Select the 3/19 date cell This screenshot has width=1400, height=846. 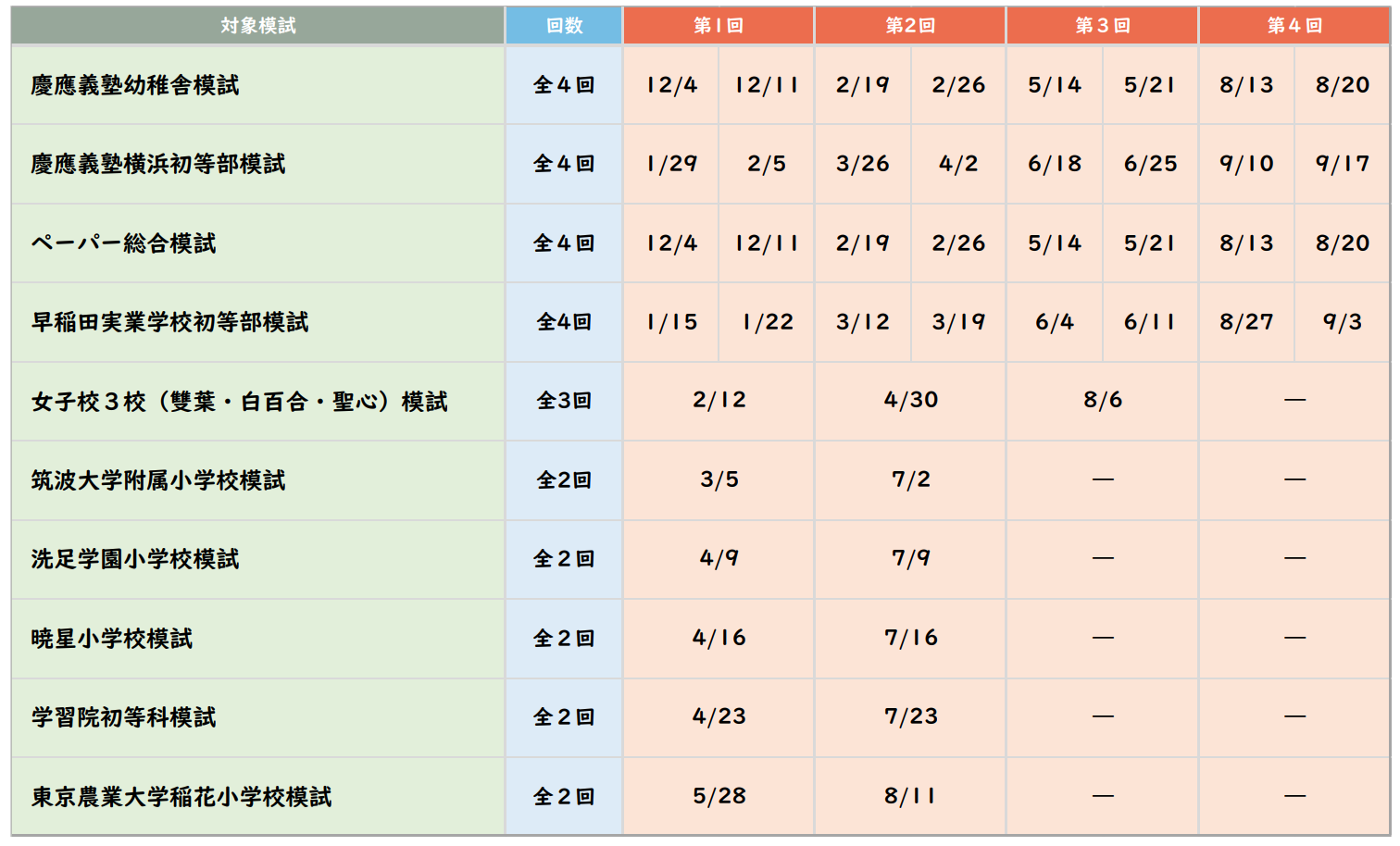click(958, 322)
